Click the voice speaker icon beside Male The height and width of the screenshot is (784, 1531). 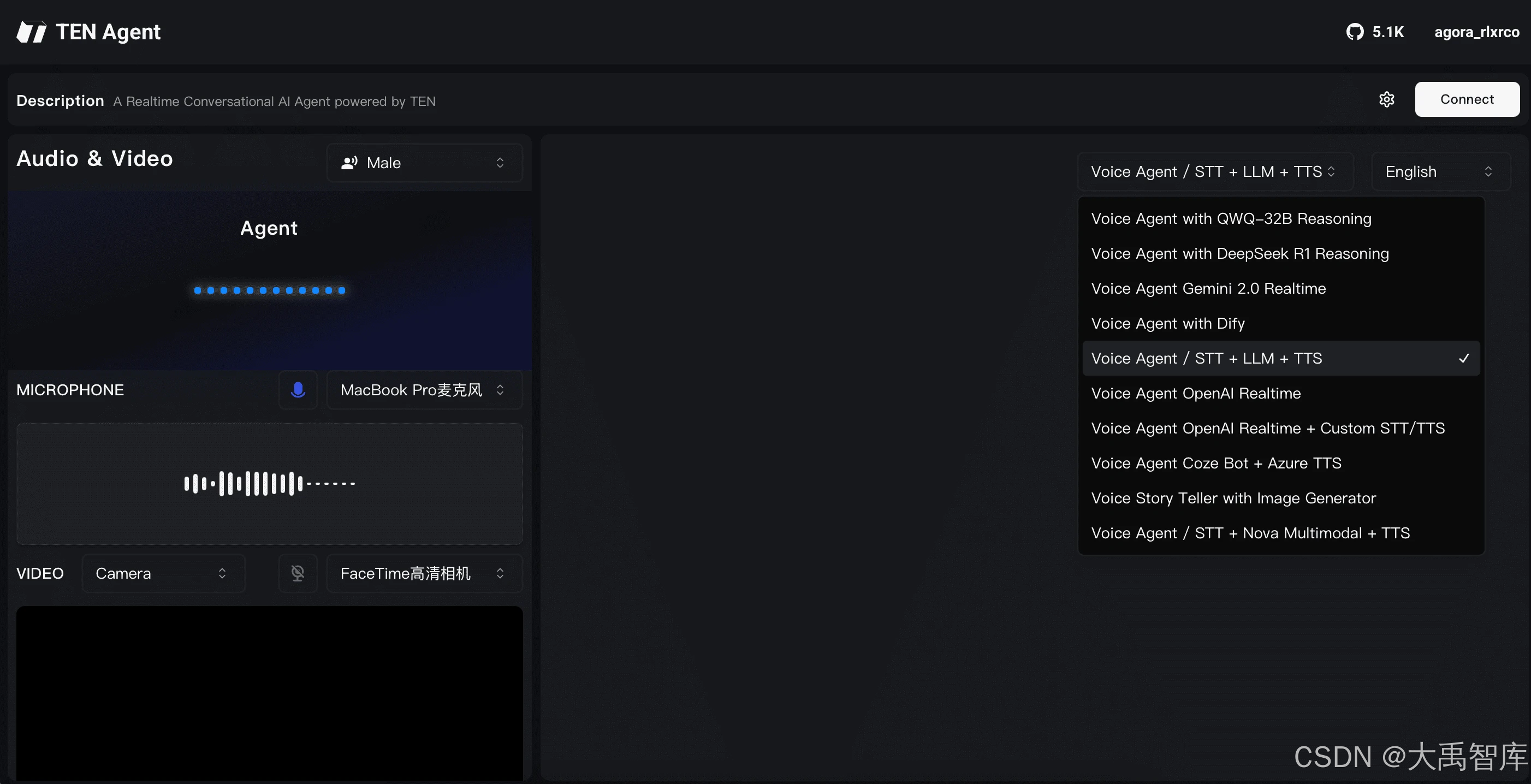[349, 163]
